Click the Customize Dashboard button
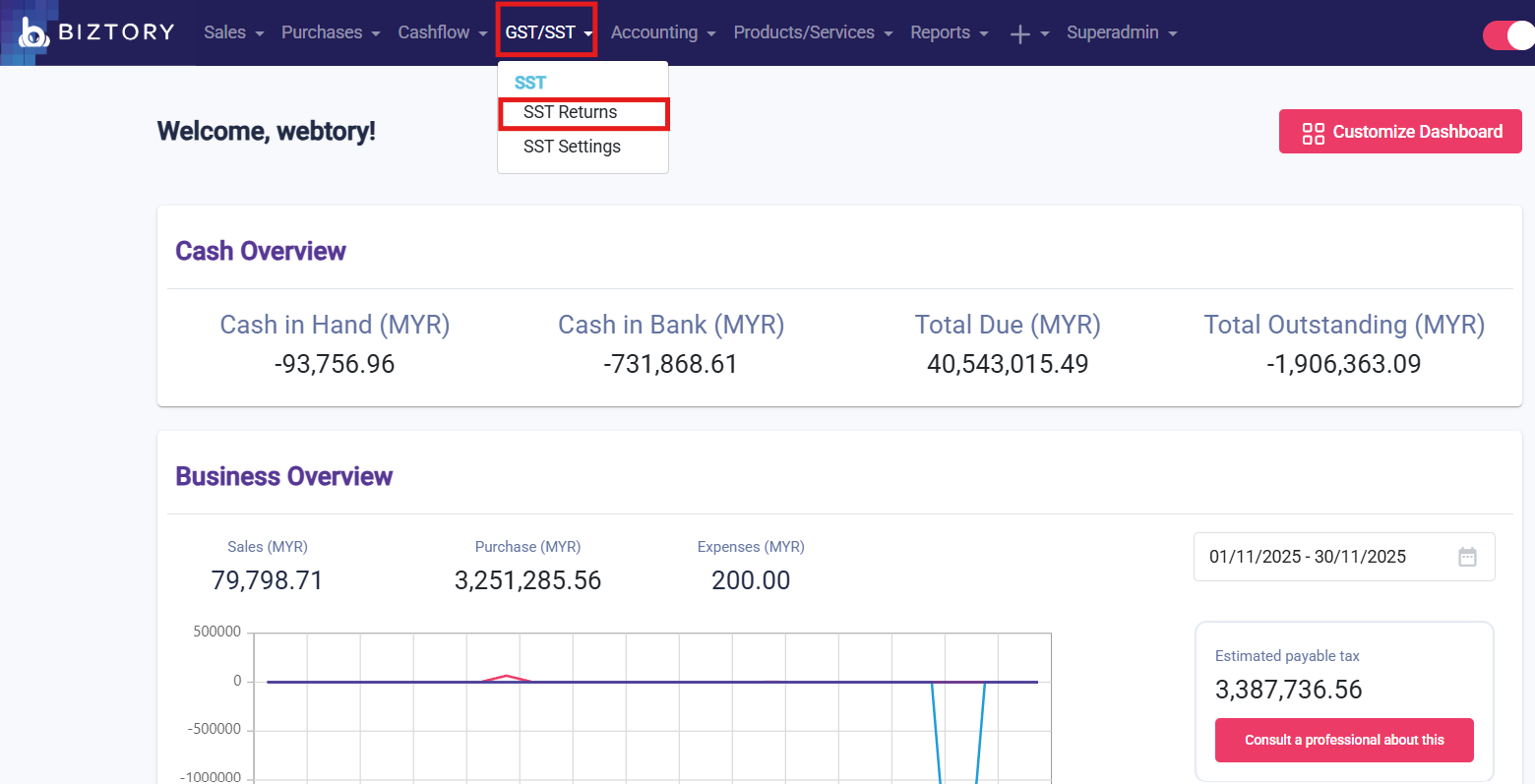The width and height of the screenshot is (1535, 784). 1400,132
